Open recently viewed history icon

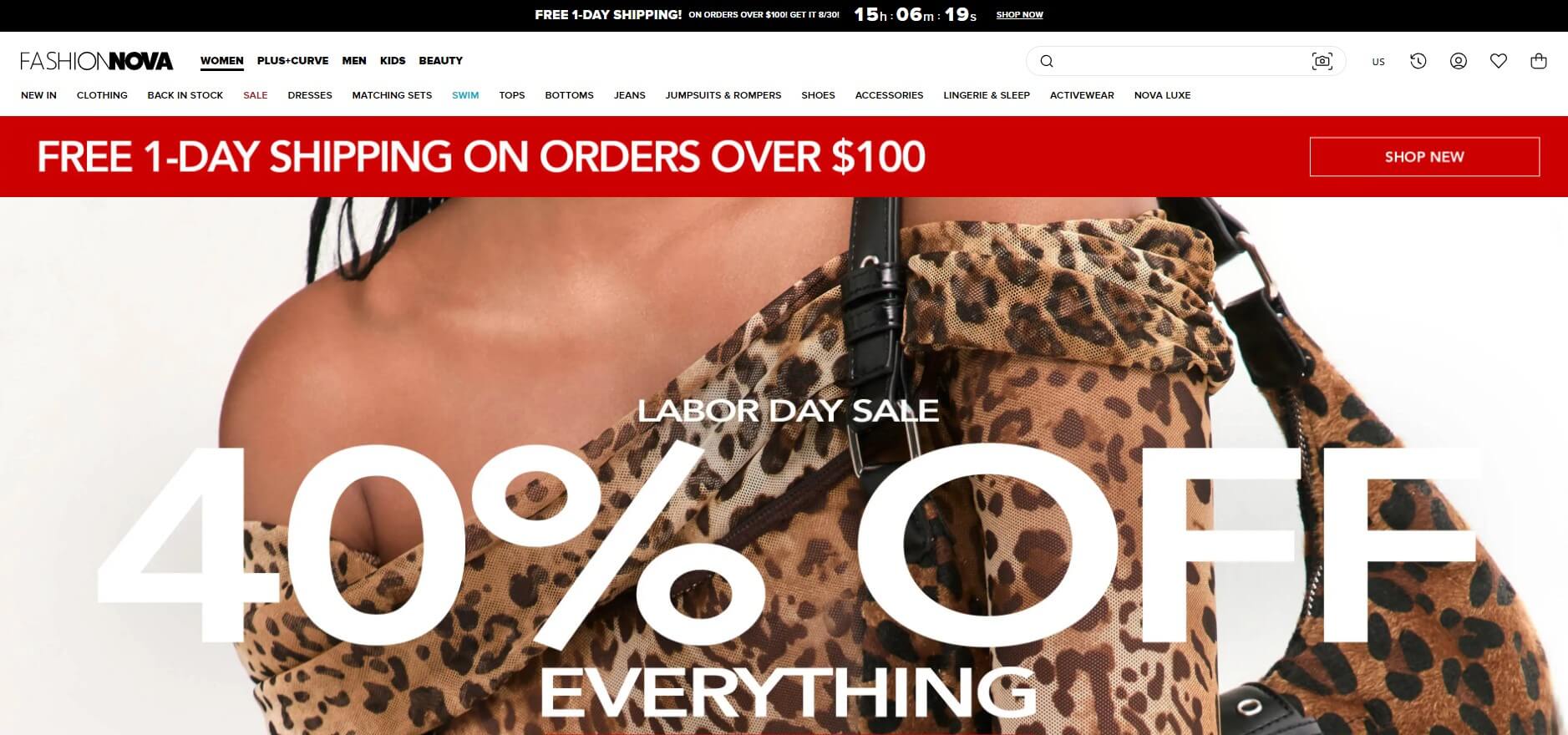(x=1418, y=61)
